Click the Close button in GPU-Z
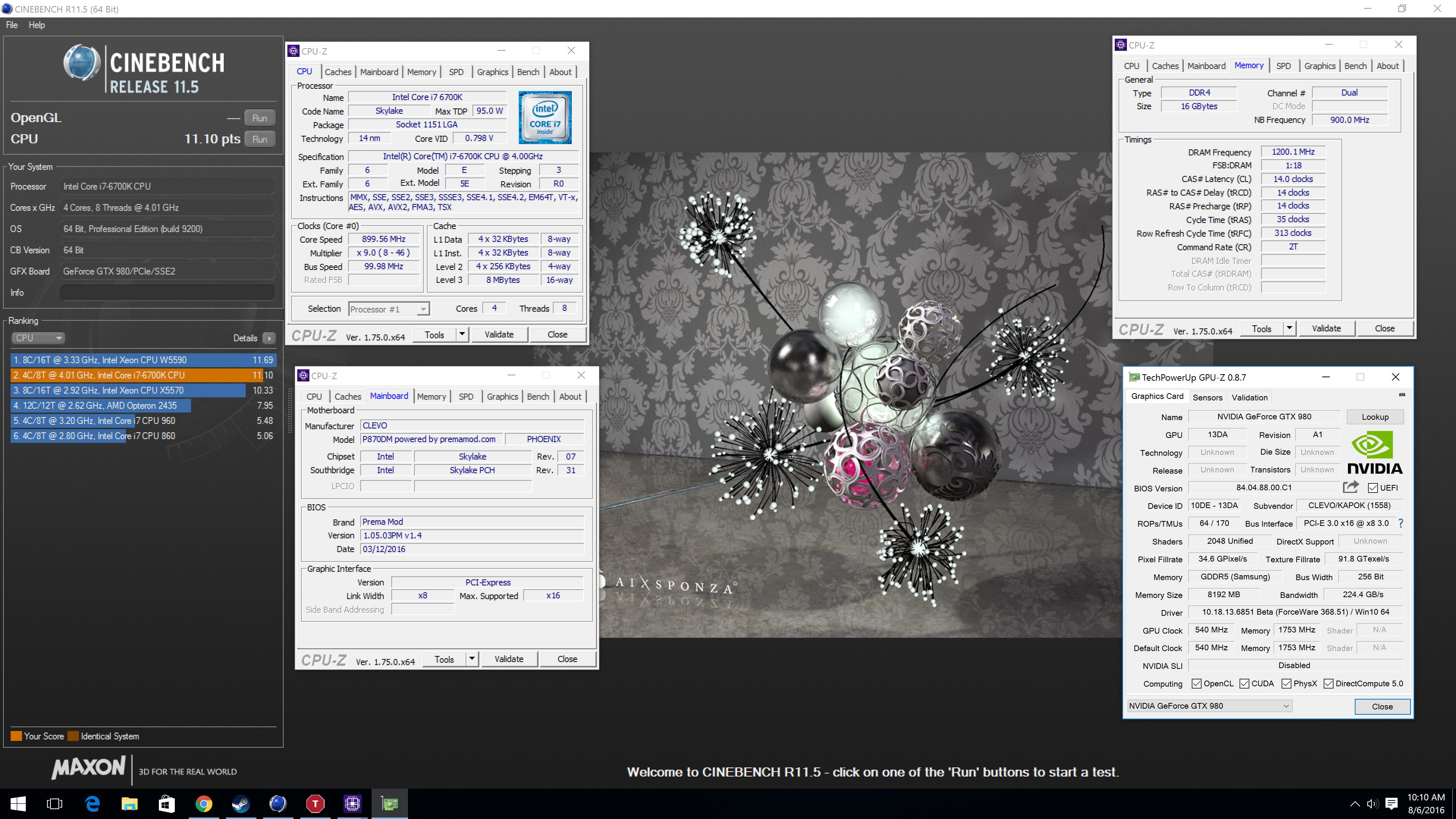Image resolution: width=1456 pixels, height=819 pixels. point(1382,706)
